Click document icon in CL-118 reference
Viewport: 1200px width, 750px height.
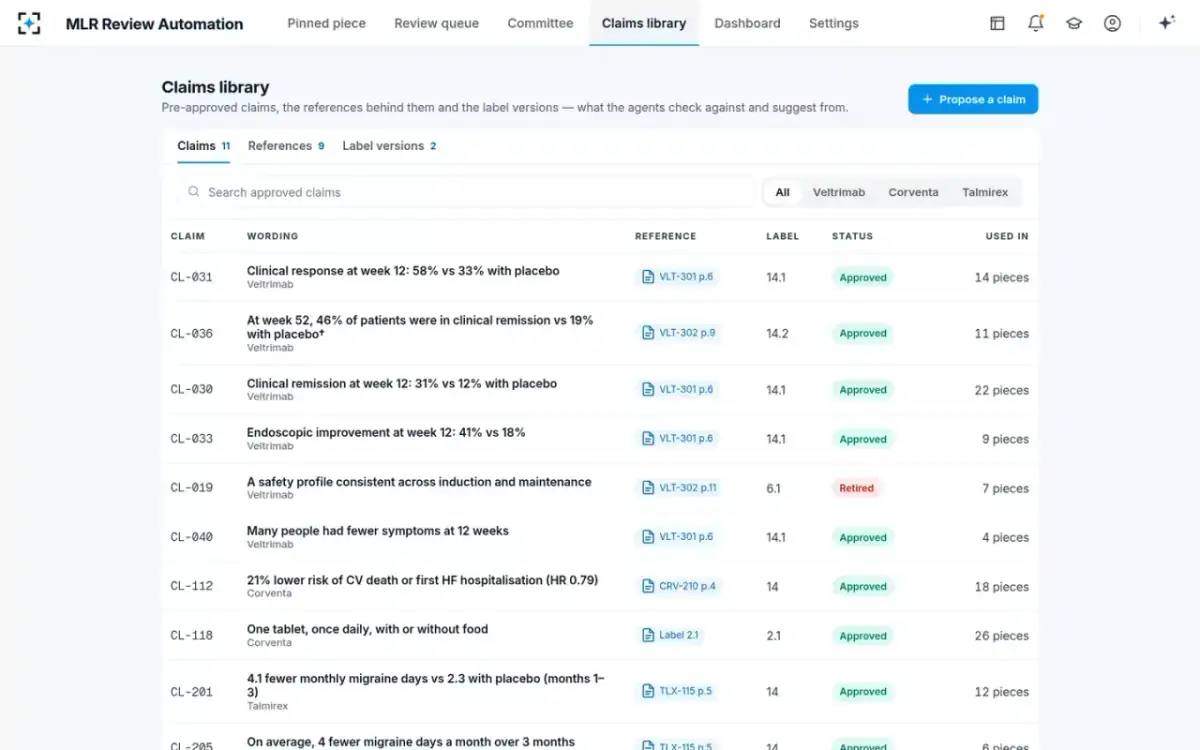coord(648,635)
